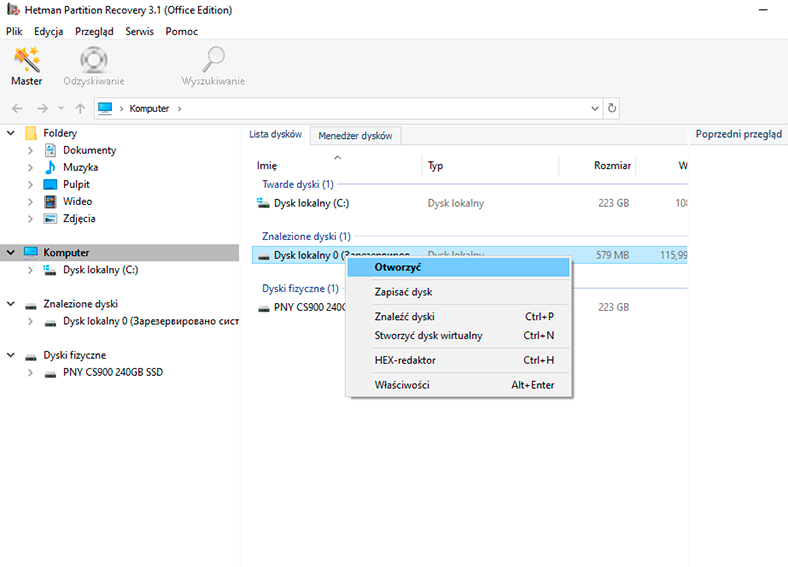Choose Otworzyć in context menu
This screenshot has width=788, height=567.
click(x=459, y=267)
